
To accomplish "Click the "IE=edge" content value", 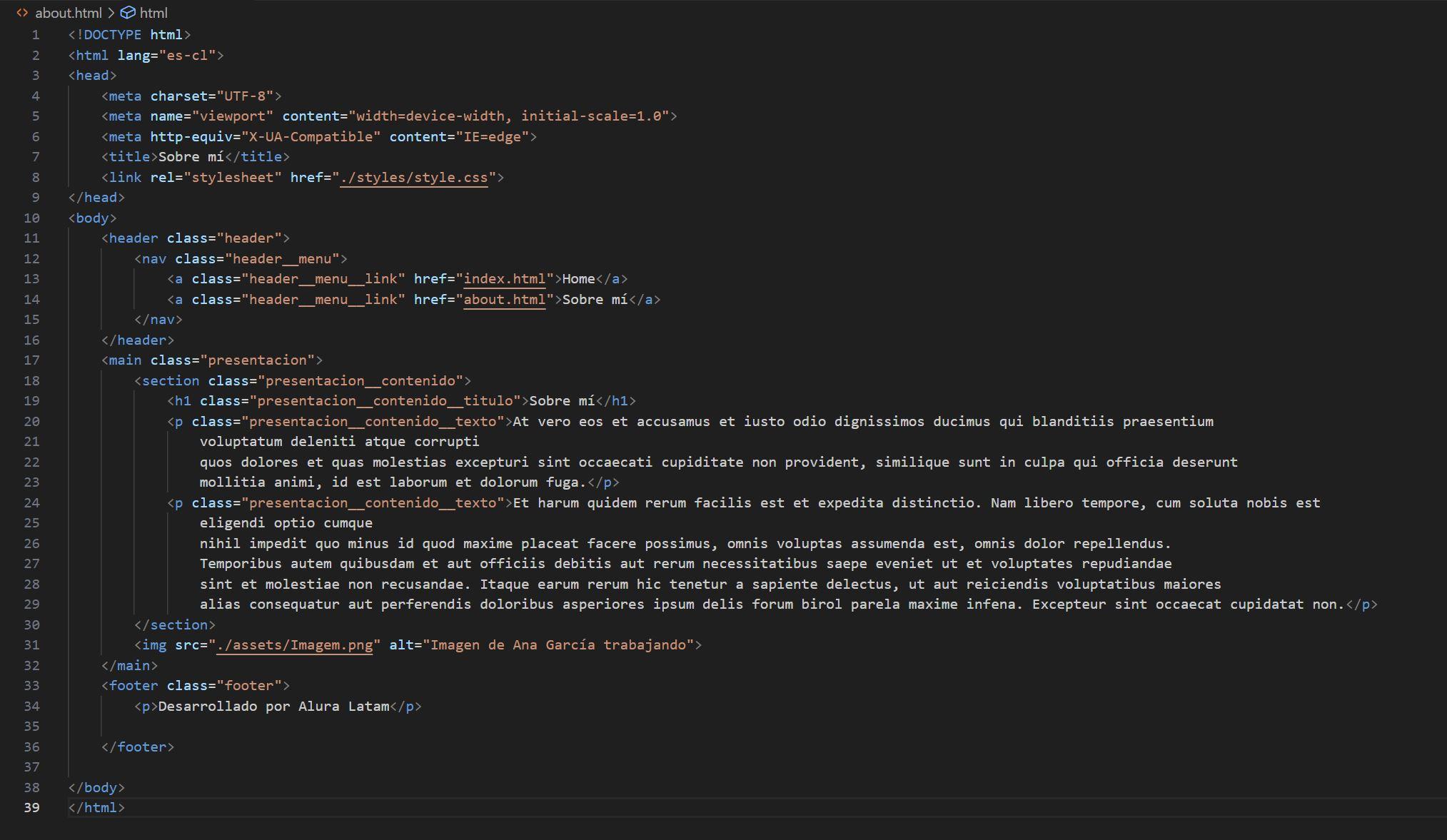I will (x=492, y=137).
